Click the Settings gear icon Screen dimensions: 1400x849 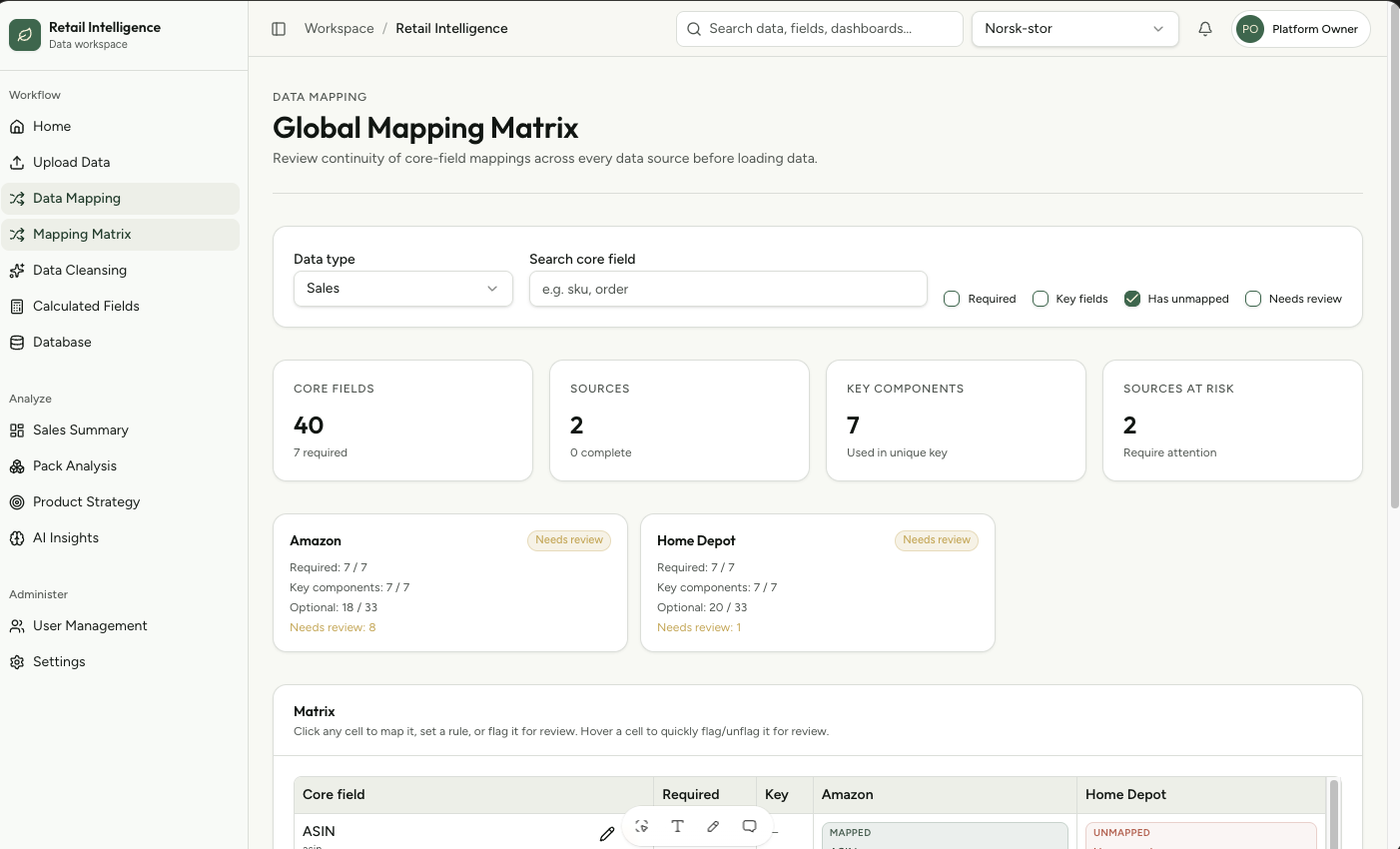tap(17, 662)
